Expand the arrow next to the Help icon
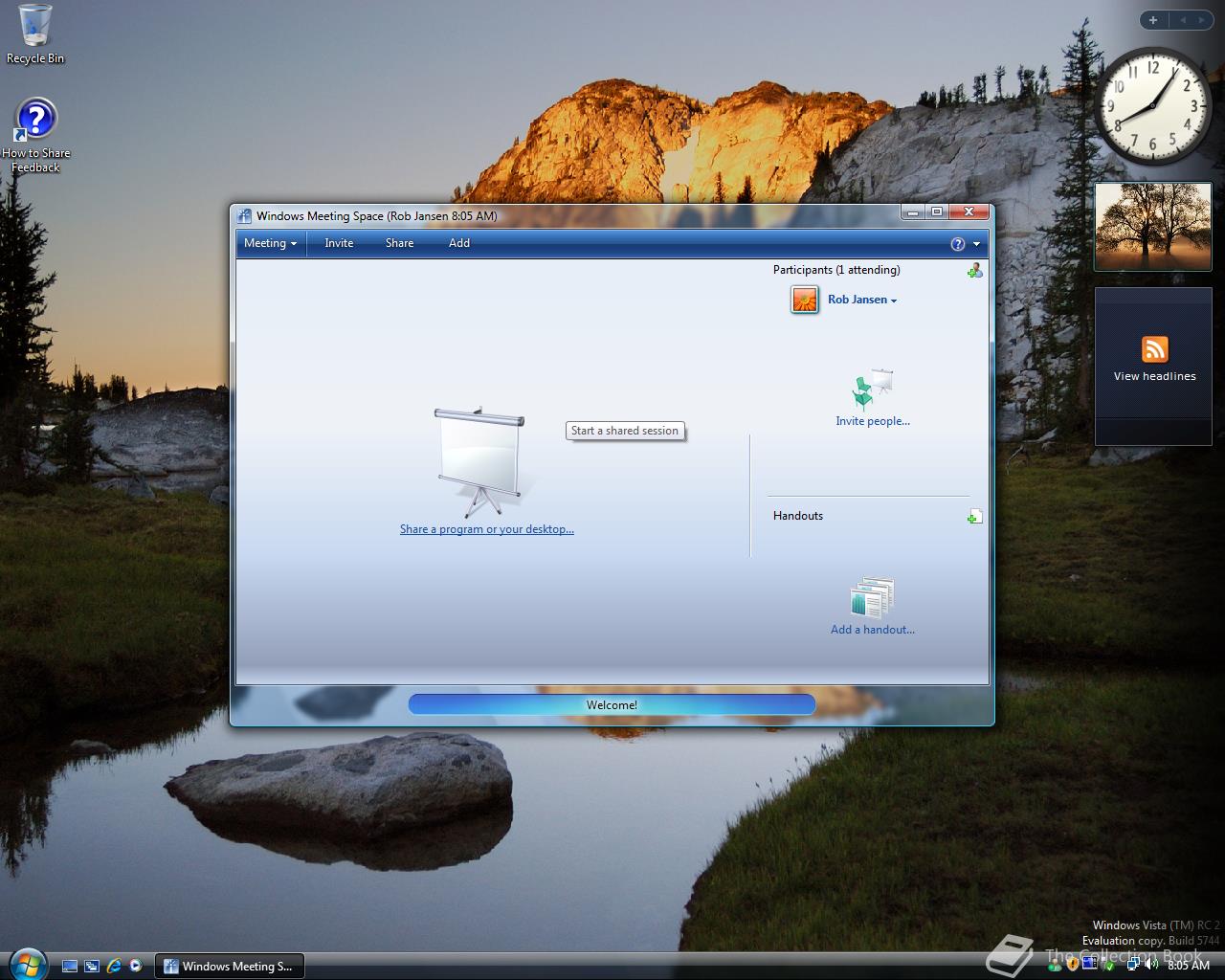Image resolution: width=1225 pixels, height=980 pixels. 976,244
